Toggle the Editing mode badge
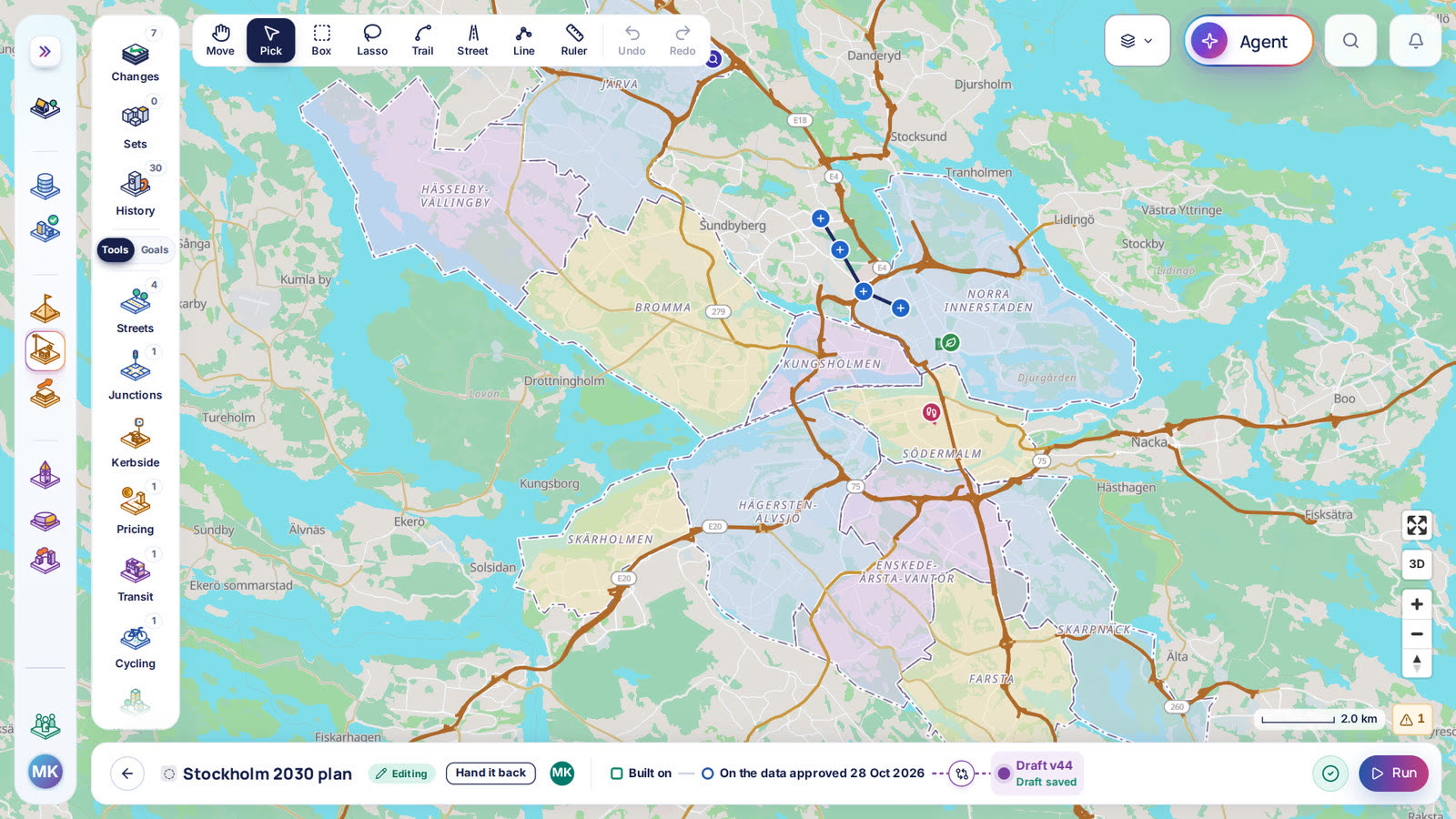1456x819 pixels. 401,773
